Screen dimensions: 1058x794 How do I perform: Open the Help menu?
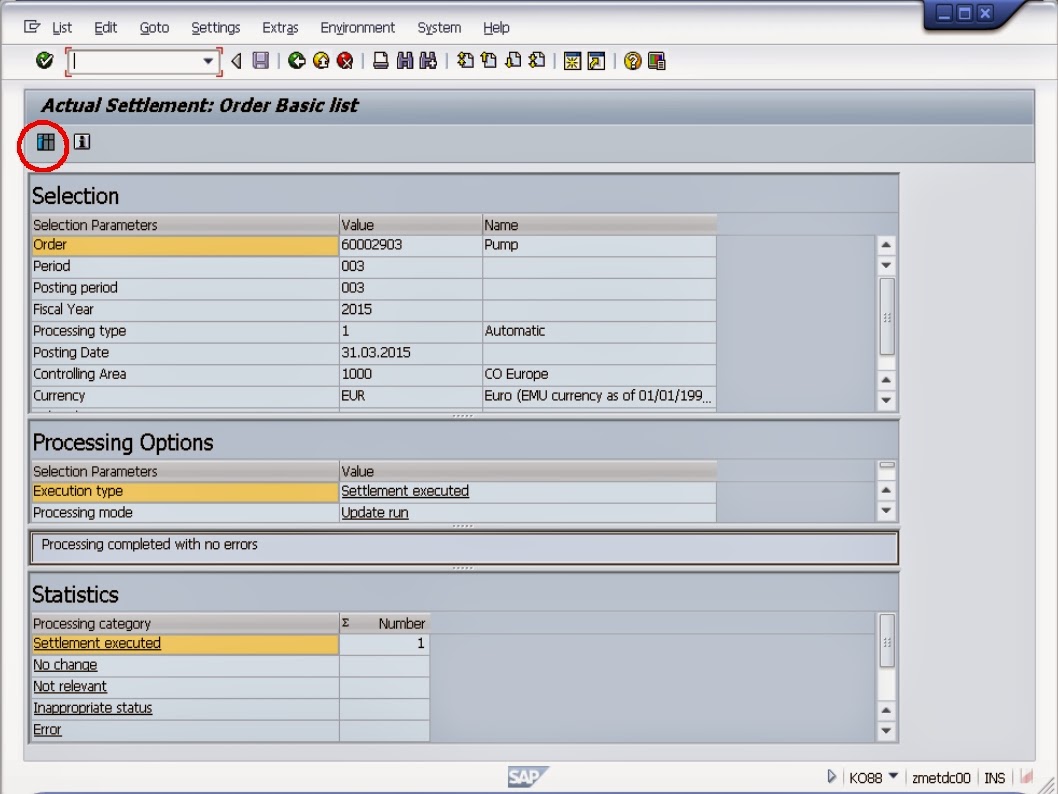pos(496,28)
